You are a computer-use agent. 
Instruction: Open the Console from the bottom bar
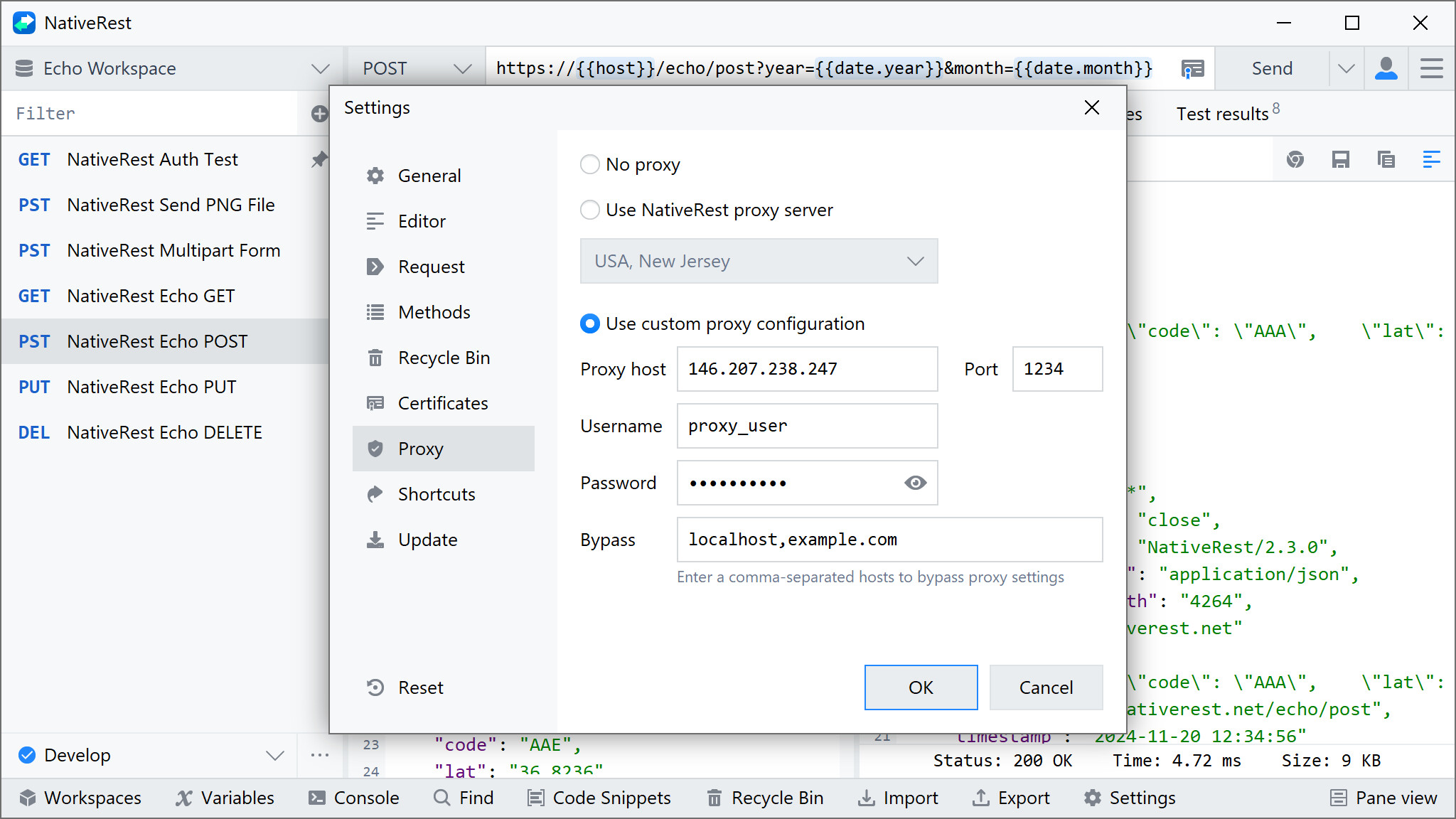point(354,798)
